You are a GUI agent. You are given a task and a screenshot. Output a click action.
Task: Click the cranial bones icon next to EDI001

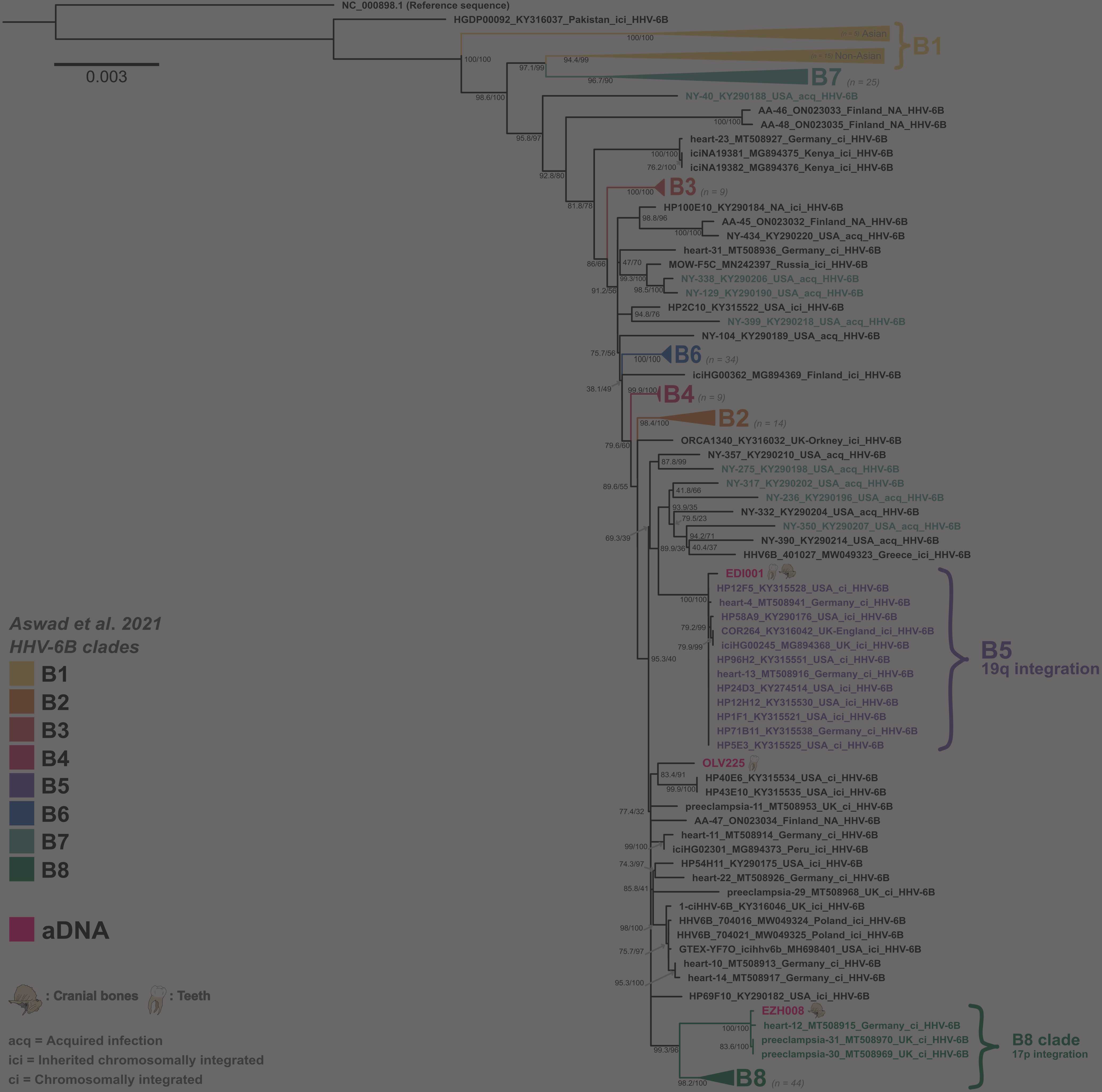coord(788,571)
